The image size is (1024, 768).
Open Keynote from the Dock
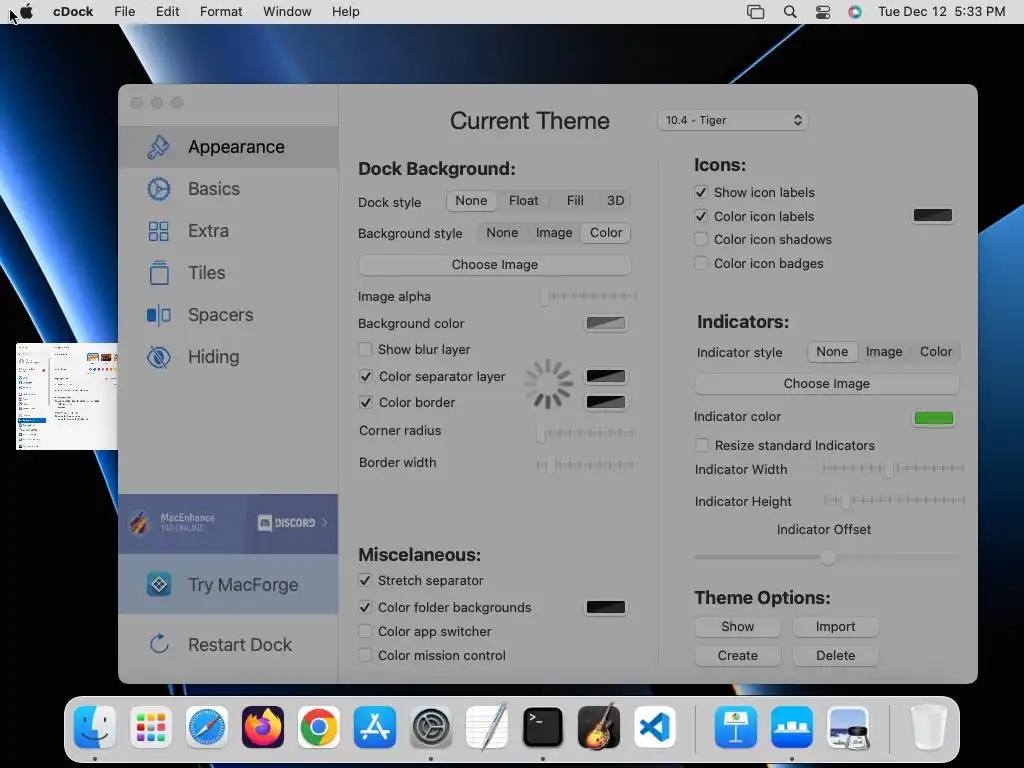736,727
